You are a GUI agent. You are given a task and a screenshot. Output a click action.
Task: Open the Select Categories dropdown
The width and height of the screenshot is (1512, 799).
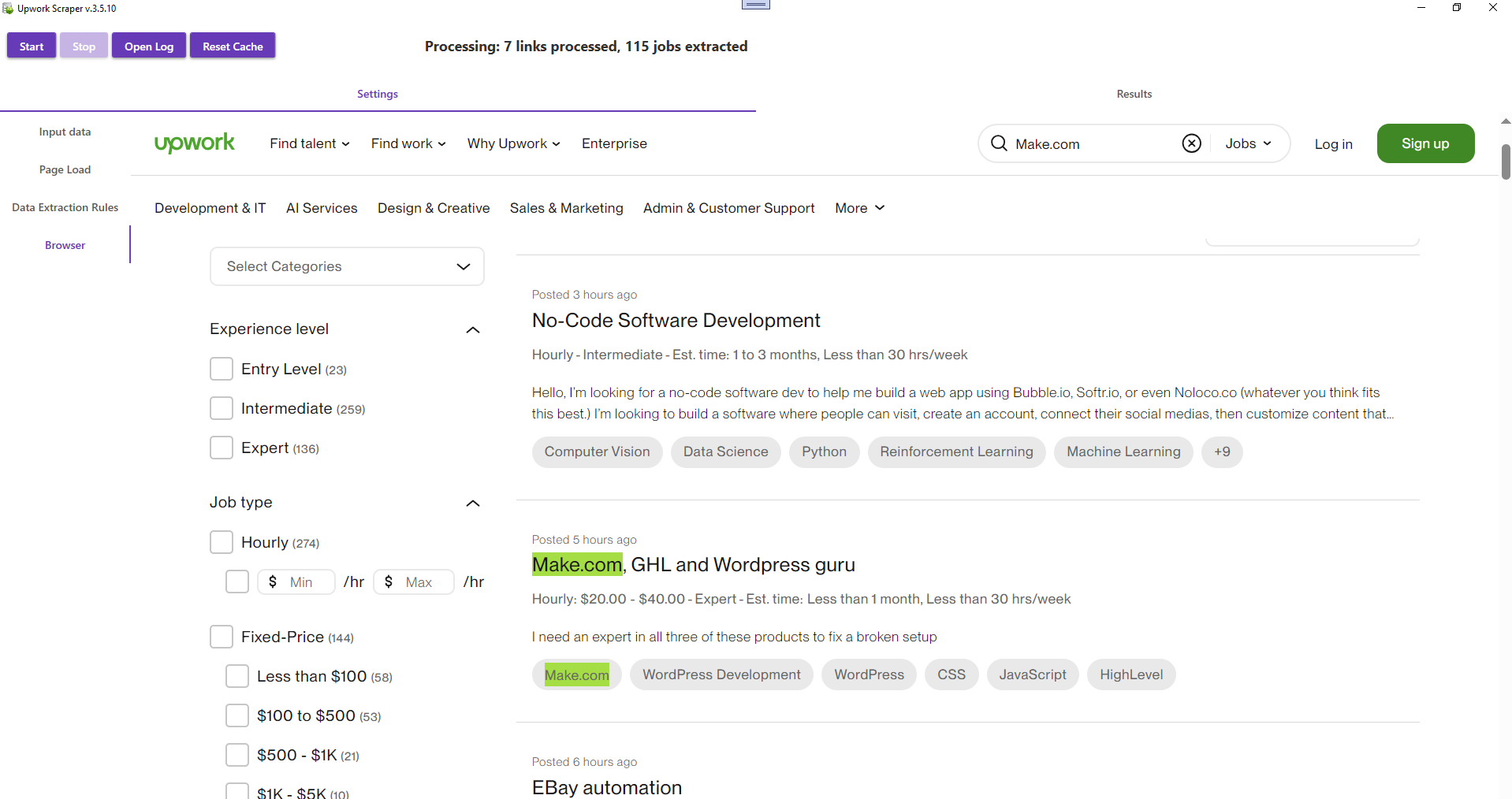pyautogui.click(x=346, y=266)
